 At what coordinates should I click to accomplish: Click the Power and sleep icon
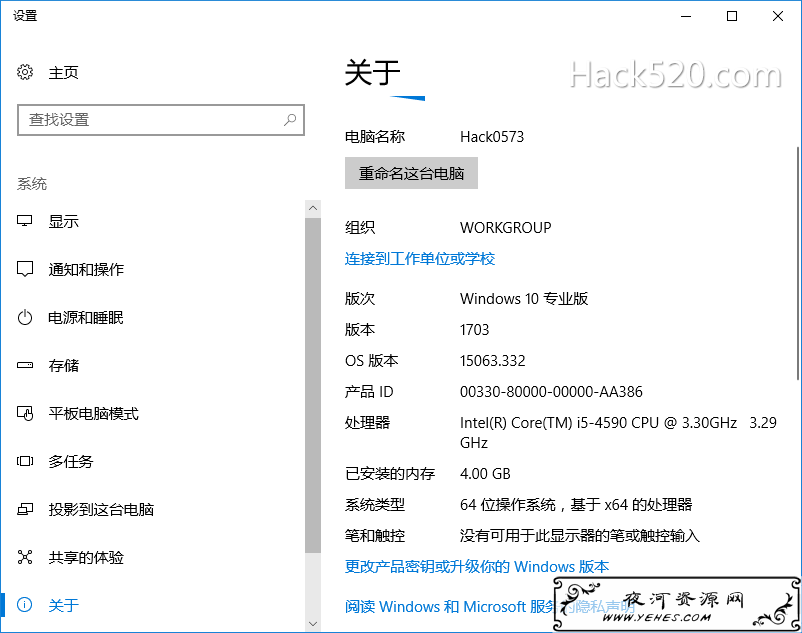pos(25,318)
